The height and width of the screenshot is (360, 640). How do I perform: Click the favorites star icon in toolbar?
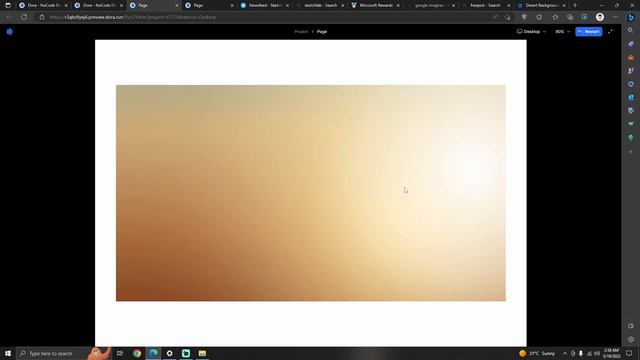coord(555,17)
